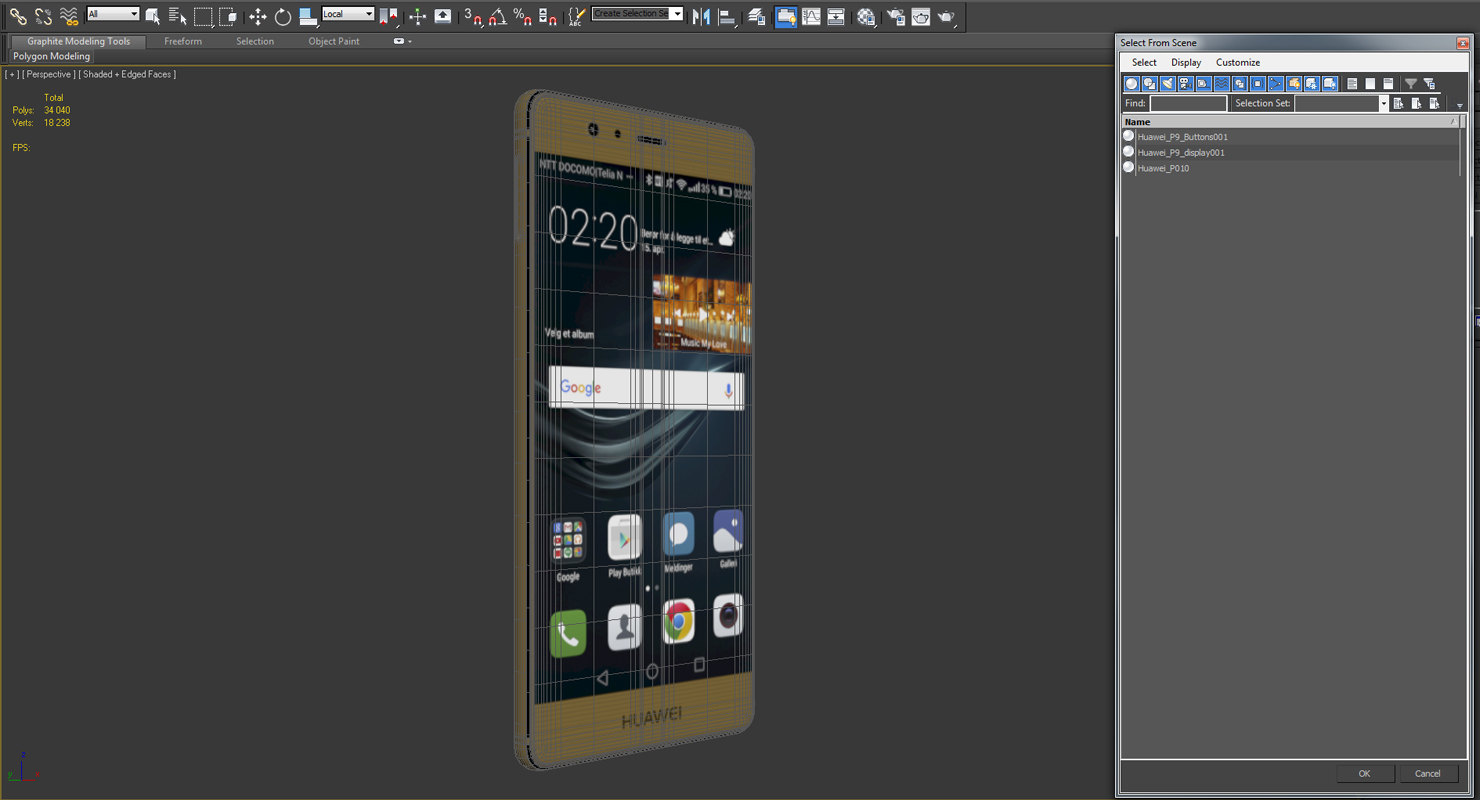Click the Render Production teapot
The image size is (1480, 800).
946,16
